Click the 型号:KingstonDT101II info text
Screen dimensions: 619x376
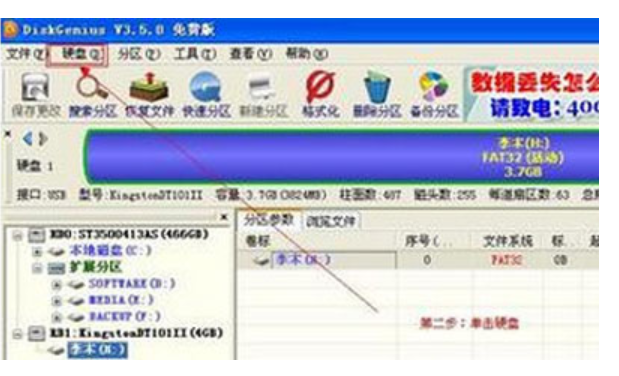coord(141,195)
